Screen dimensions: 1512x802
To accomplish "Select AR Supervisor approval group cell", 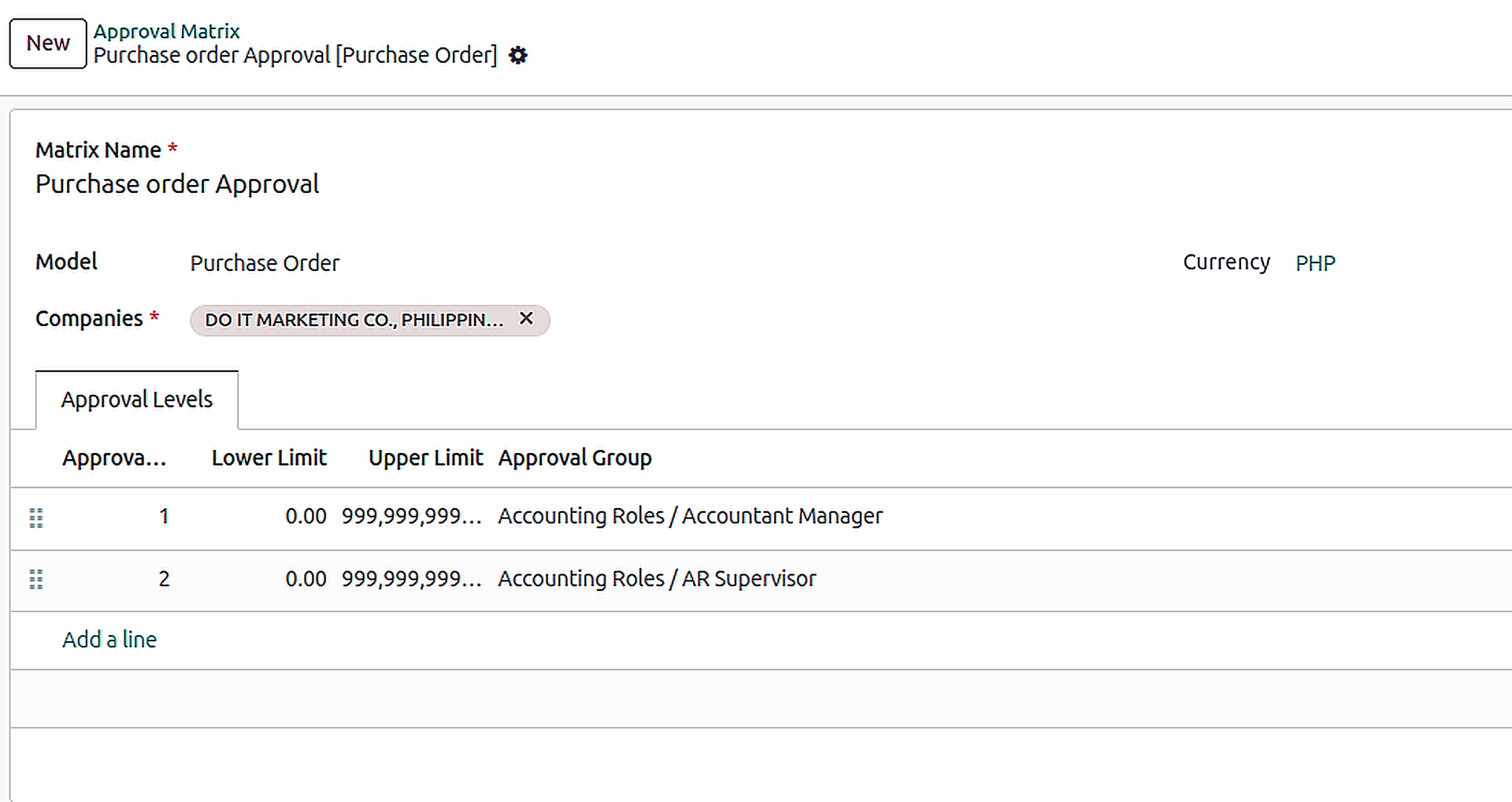I will tap(657, 579).
